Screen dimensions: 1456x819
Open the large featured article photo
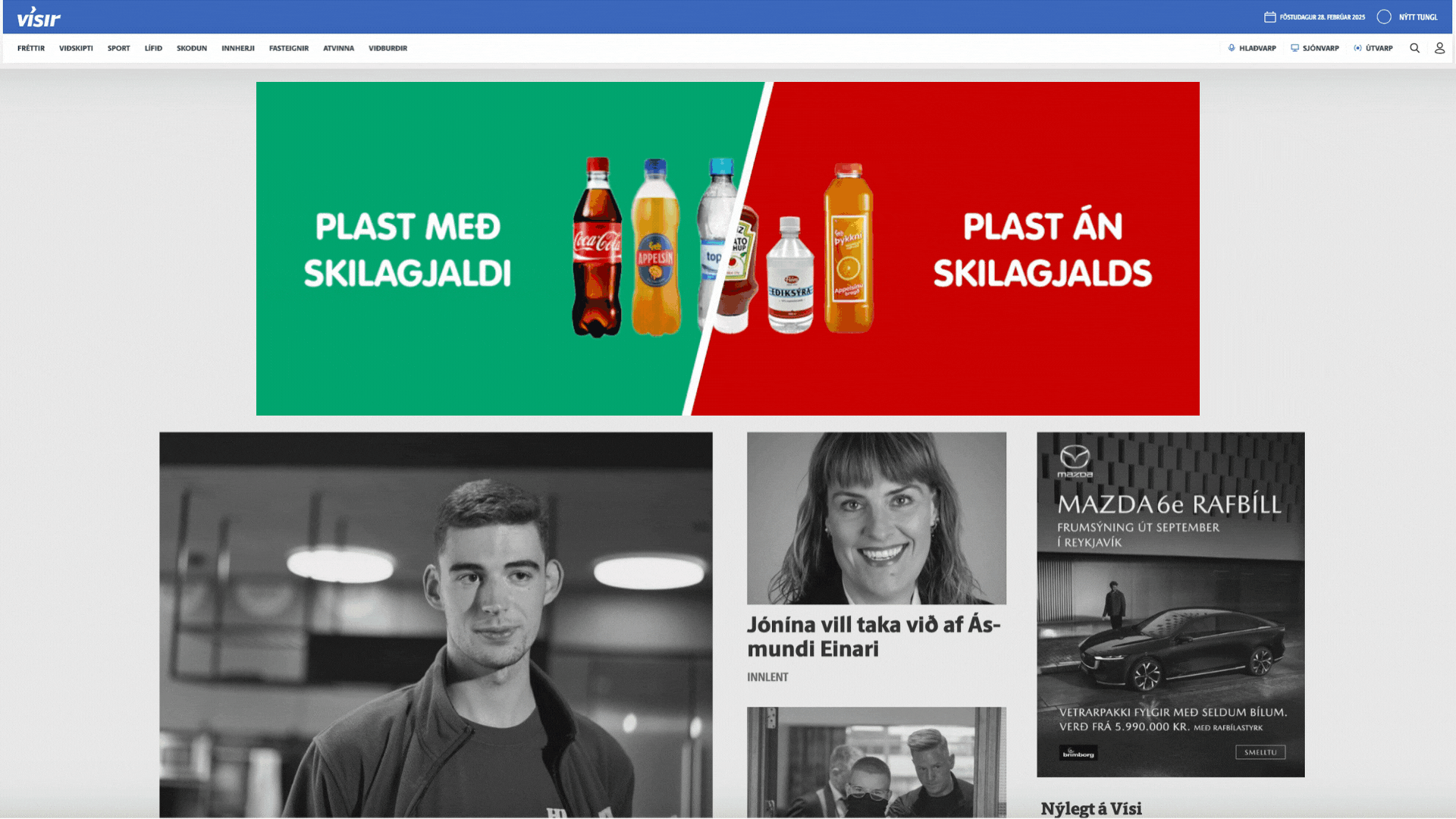(x=436, y=625)
